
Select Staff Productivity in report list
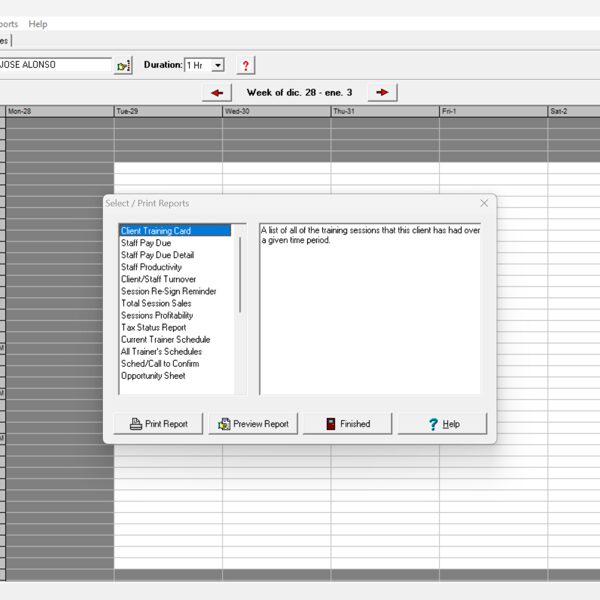[x=151, y=267]
